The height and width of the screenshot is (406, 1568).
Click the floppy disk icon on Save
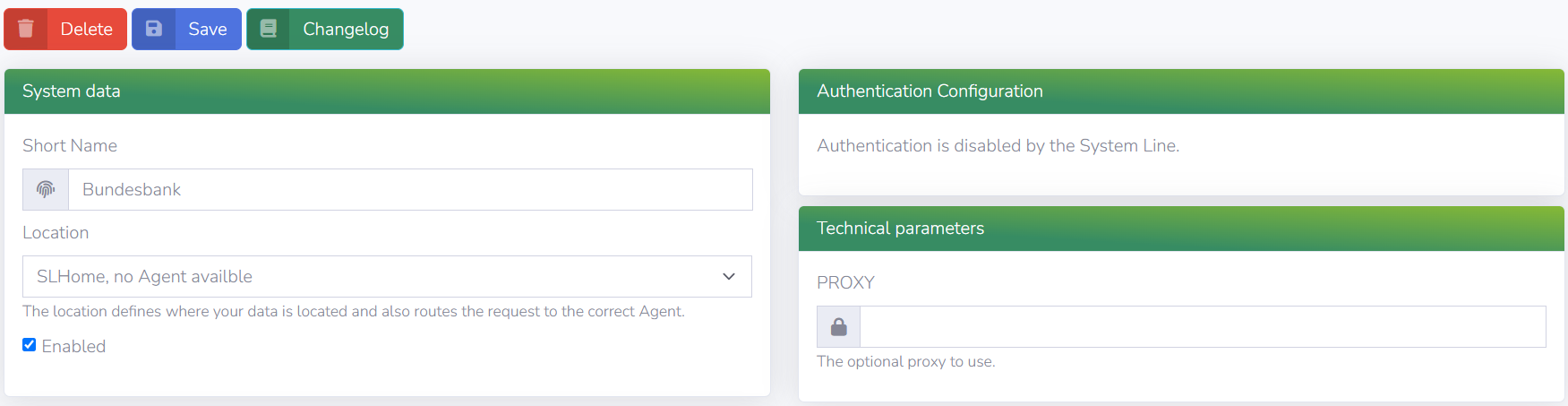pos(154,29)
